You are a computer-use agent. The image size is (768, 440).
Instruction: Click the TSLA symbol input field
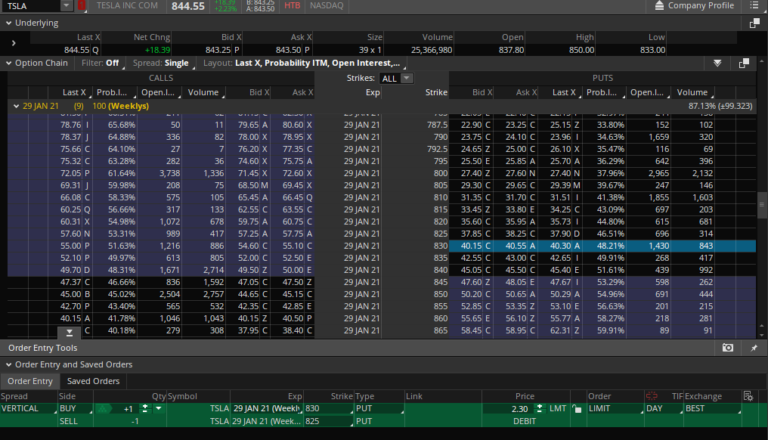31,6
